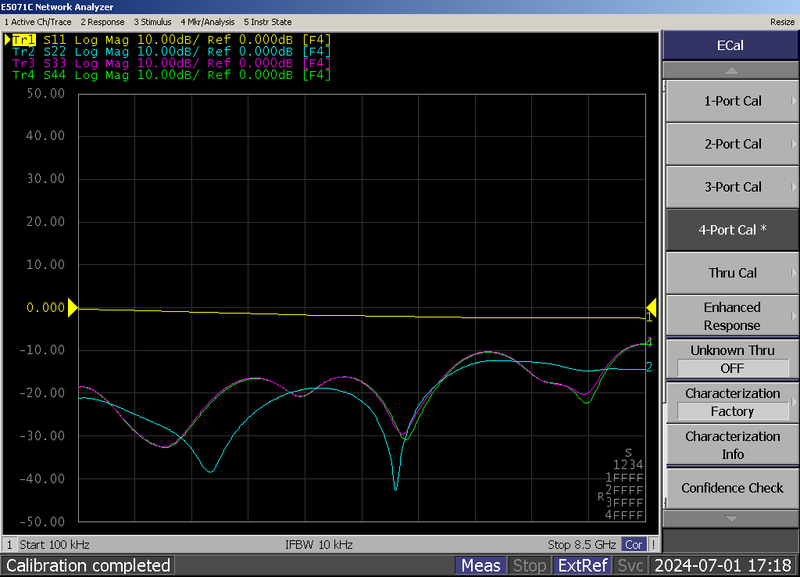Click the left yellow reference position marker
800x577 pixels.
click(x=71, y=308)
